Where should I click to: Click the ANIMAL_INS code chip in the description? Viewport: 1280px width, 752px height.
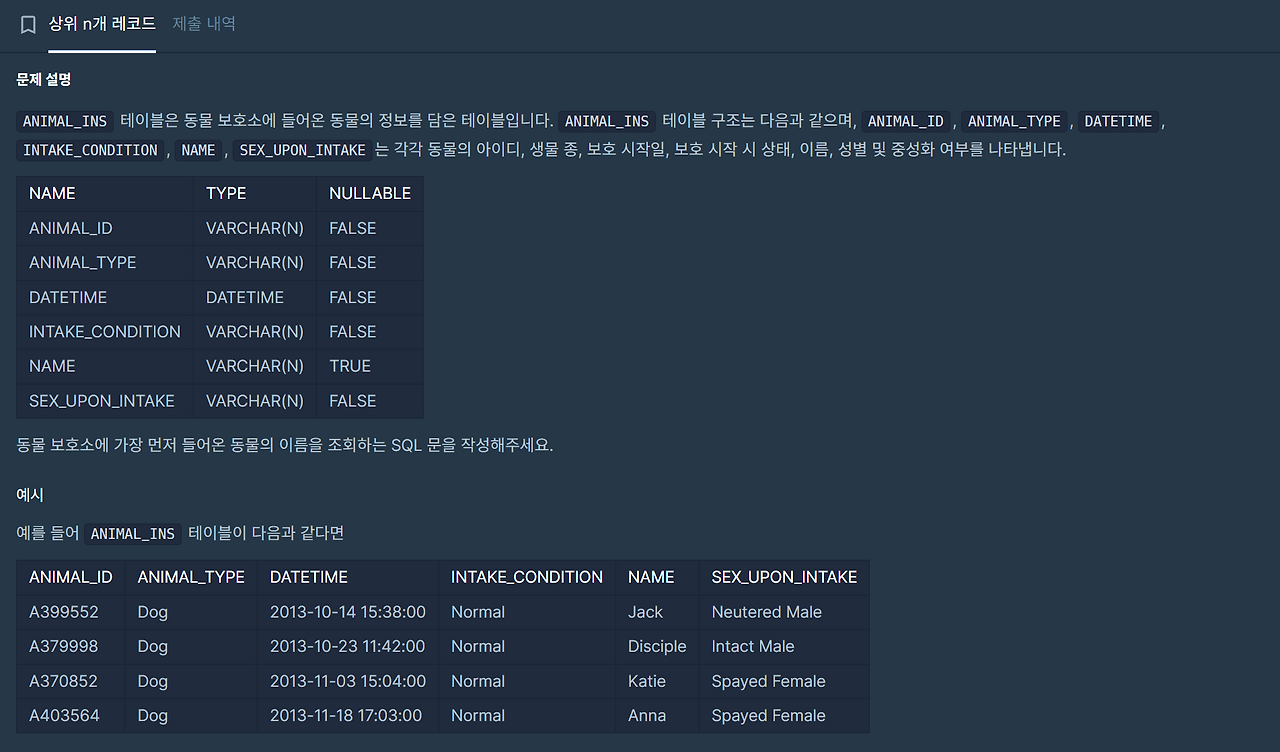coord(64,121)
